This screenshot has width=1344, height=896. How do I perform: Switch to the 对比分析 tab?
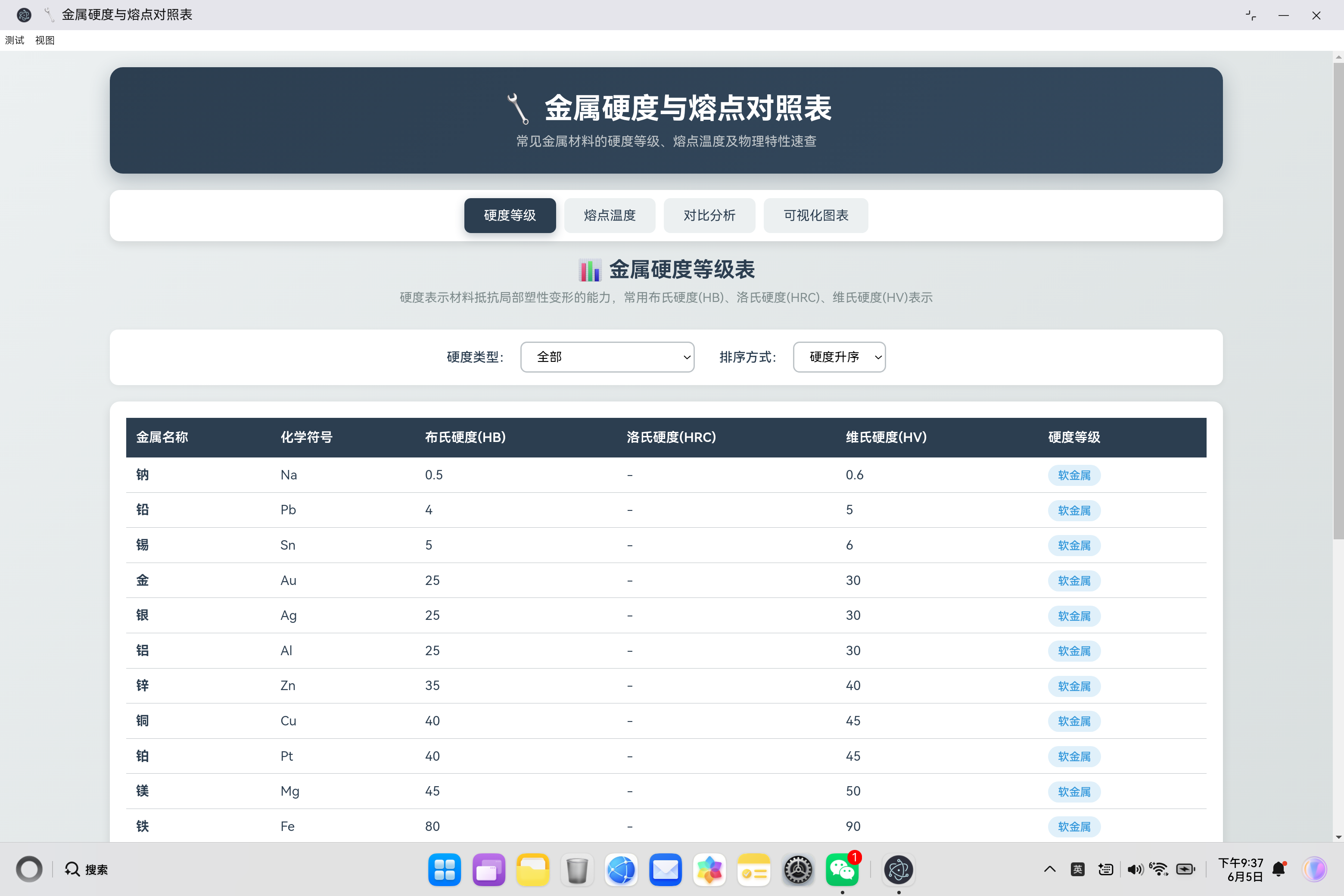coord(709,215)
